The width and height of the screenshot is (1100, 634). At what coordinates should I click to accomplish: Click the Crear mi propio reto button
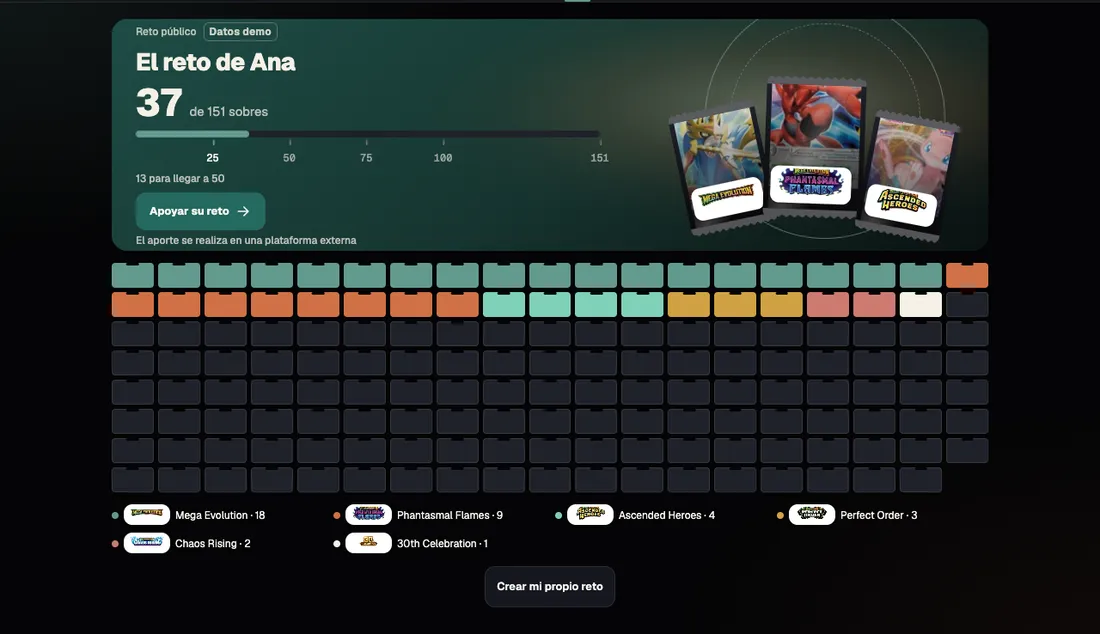(550, 586)
